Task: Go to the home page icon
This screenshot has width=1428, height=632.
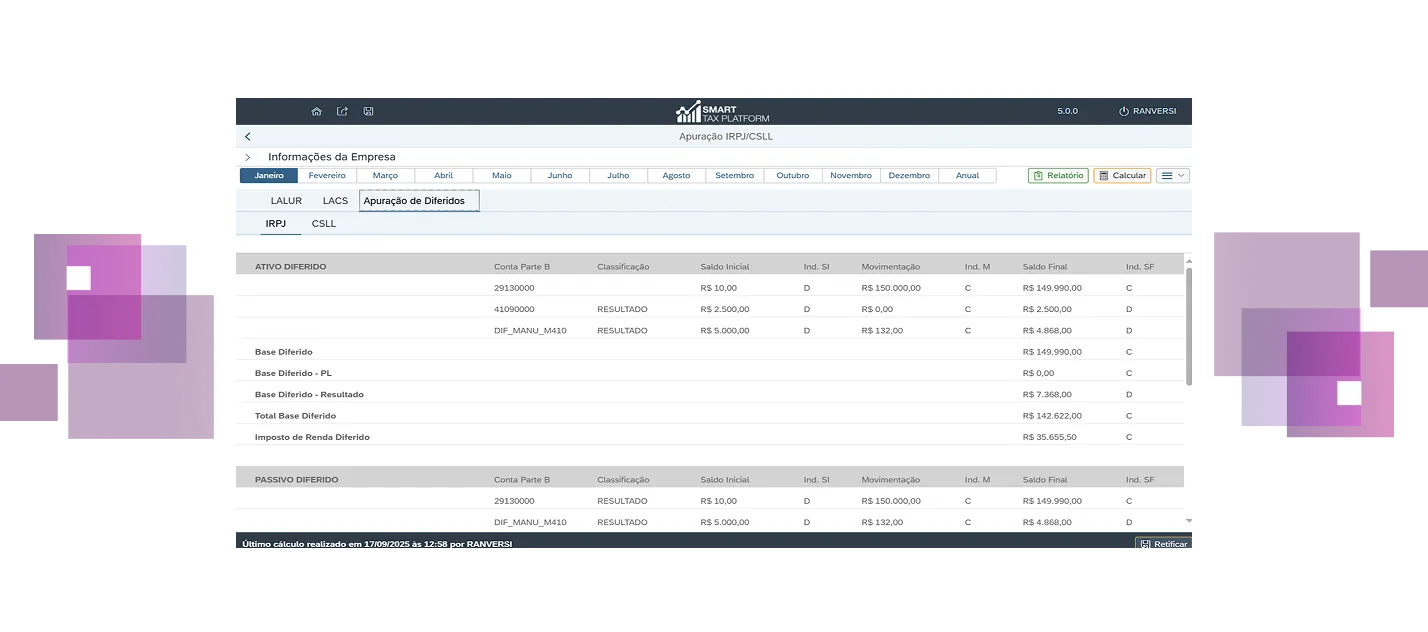Action: click(x=317, y=111)
